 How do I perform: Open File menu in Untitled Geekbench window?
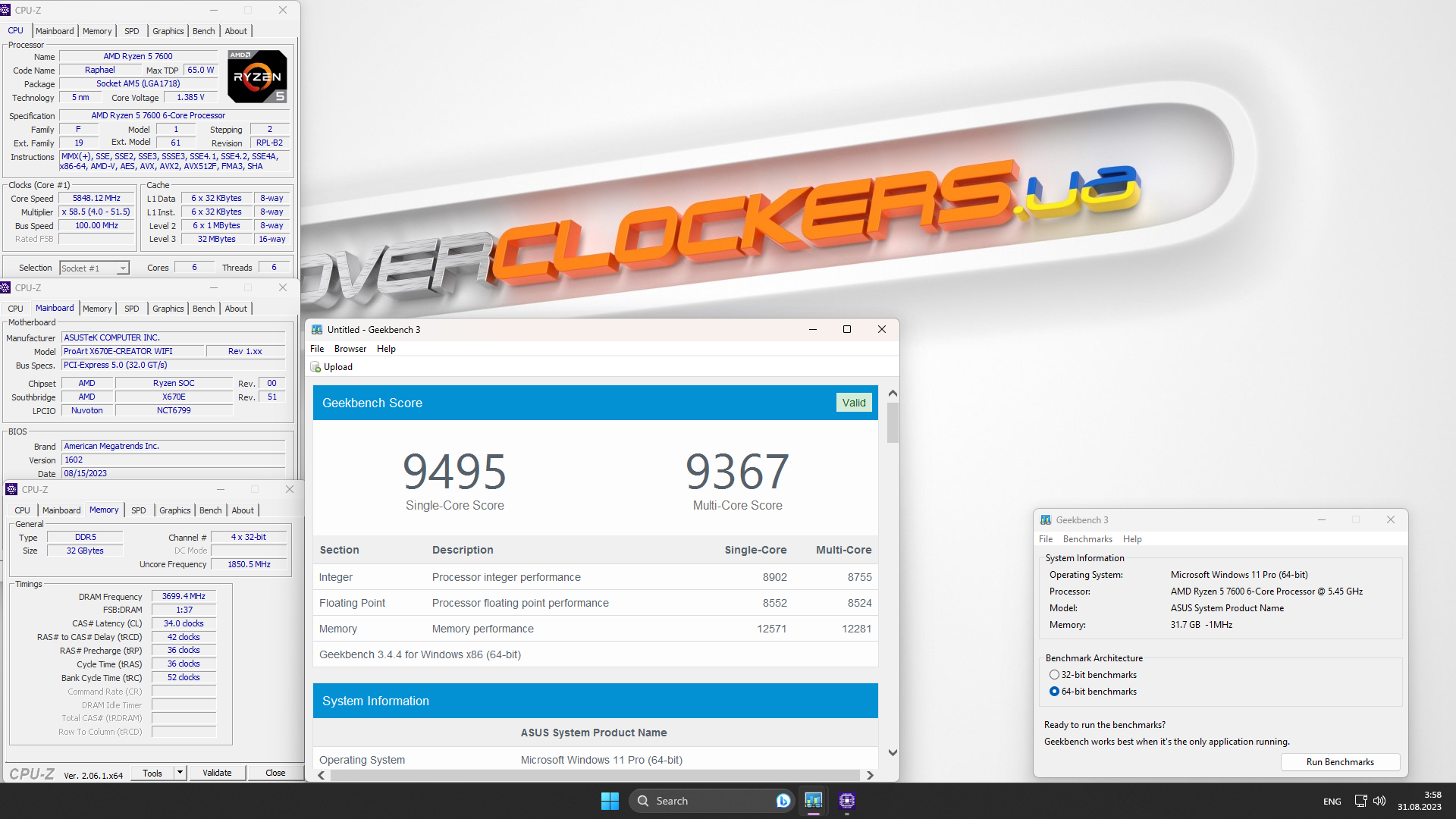point(317,349)
